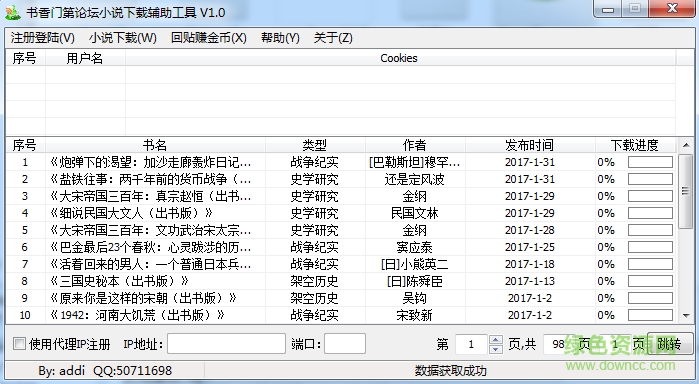Select book 《活着回来的男人
The width and height of the screenshot is (699, 384).
150,264
